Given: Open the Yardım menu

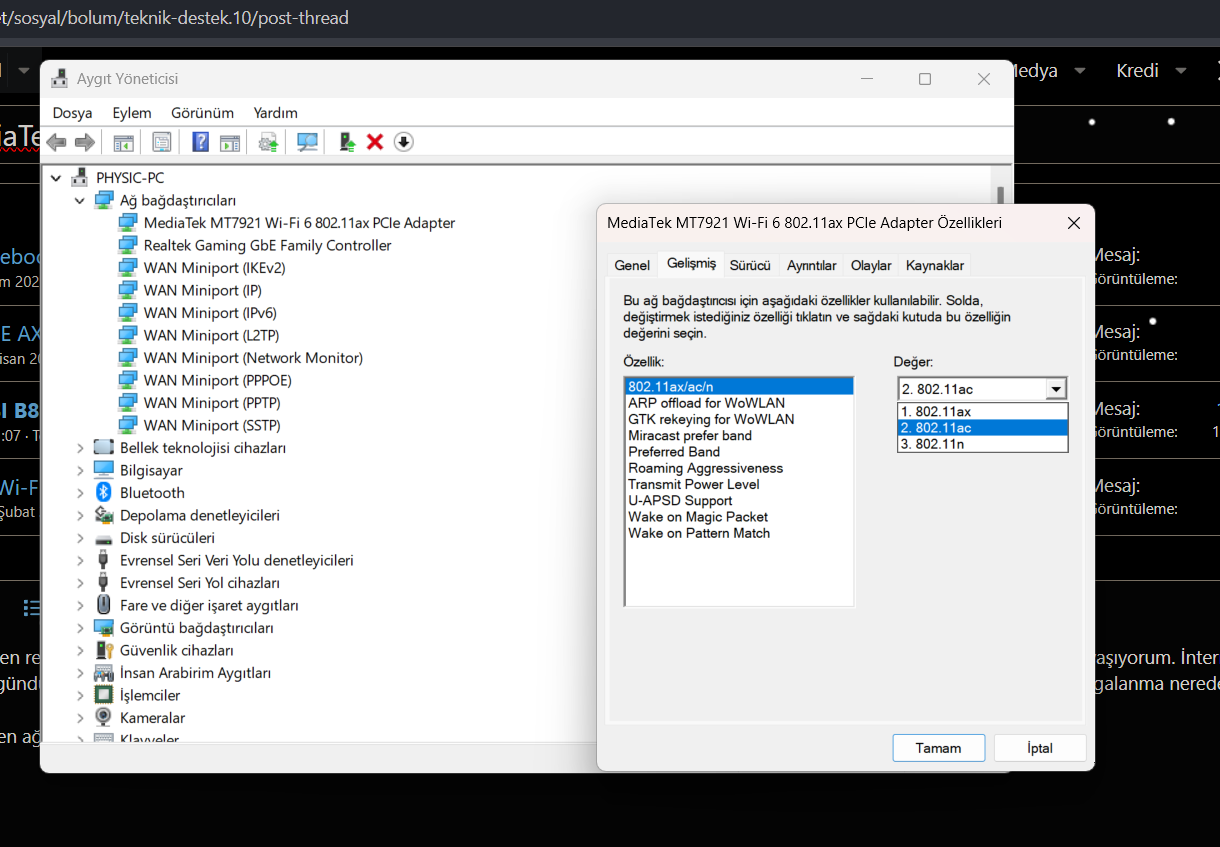Looking at the screenshot, I should coord(276,113).
